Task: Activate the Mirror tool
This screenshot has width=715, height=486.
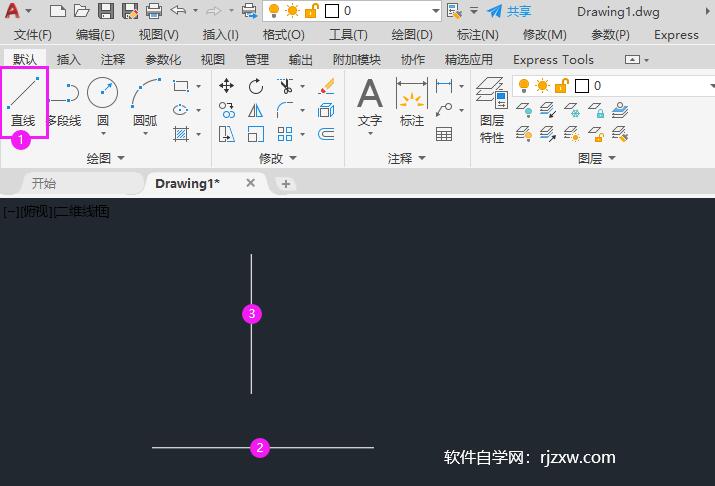Action: (x=256, y=110)
